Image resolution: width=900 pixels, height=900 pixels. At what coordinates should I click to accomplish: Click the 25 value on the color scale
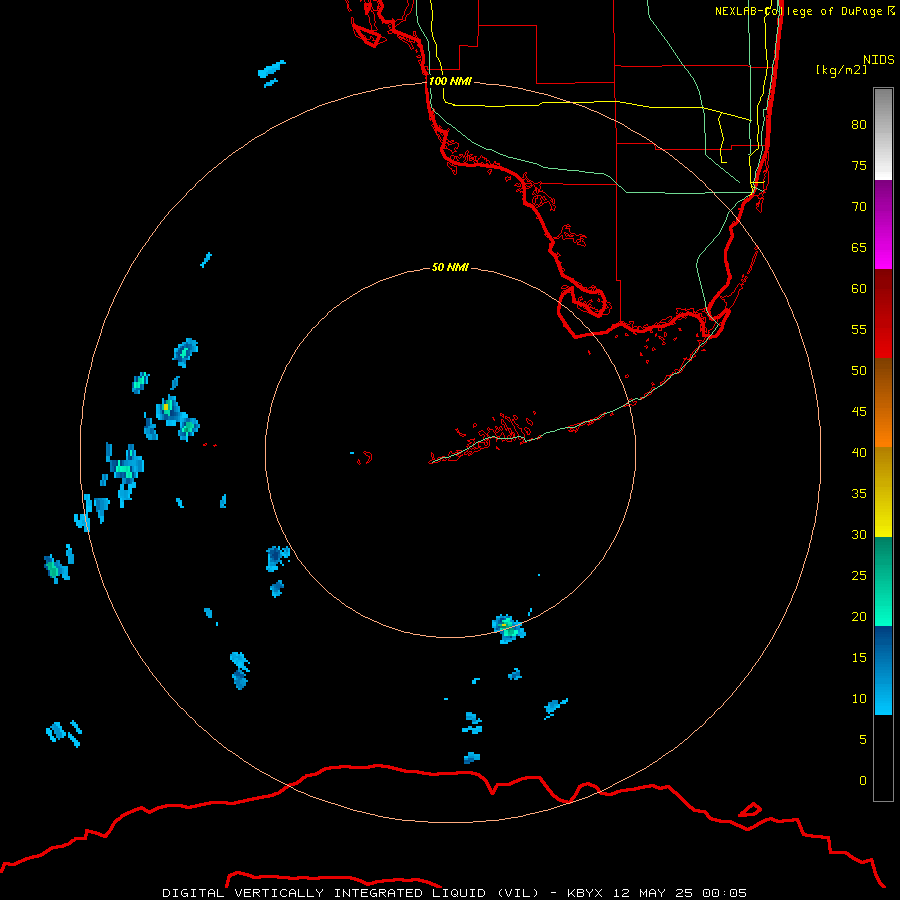point(859,575)
